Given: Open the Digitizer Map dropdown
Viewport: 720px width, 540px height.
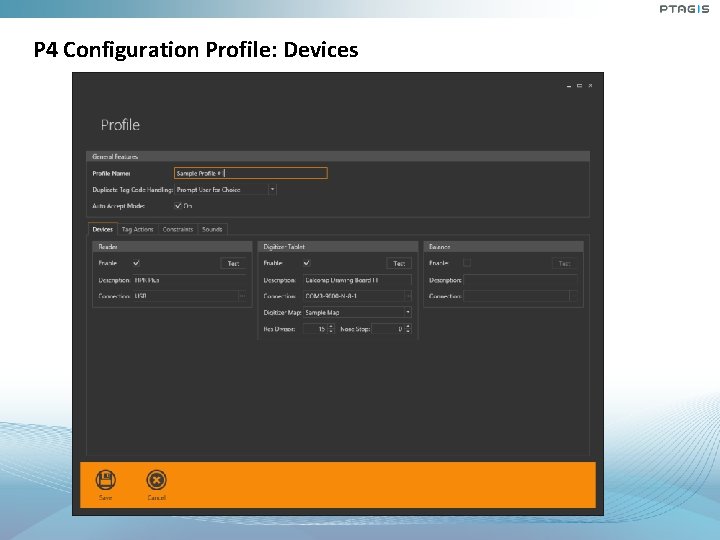Looking at the screenshot, I should (x=408, y=313).
